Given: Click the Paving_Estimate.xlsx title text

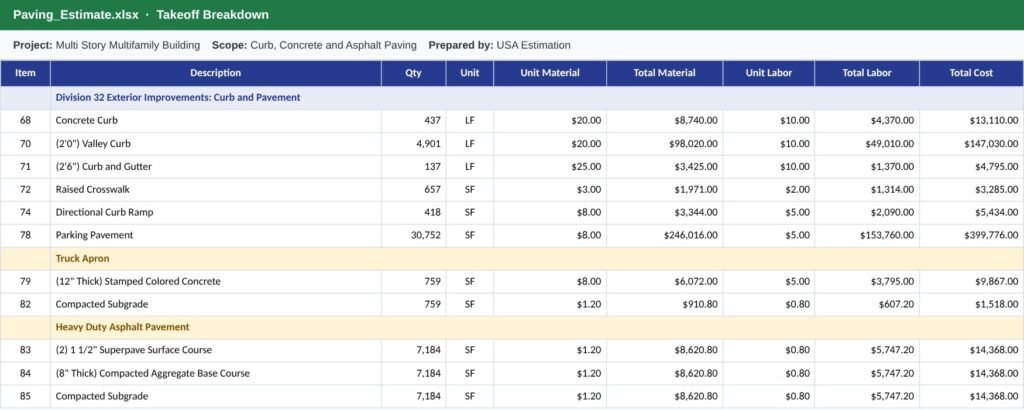Looking at the screenshot, I should 76,14.
